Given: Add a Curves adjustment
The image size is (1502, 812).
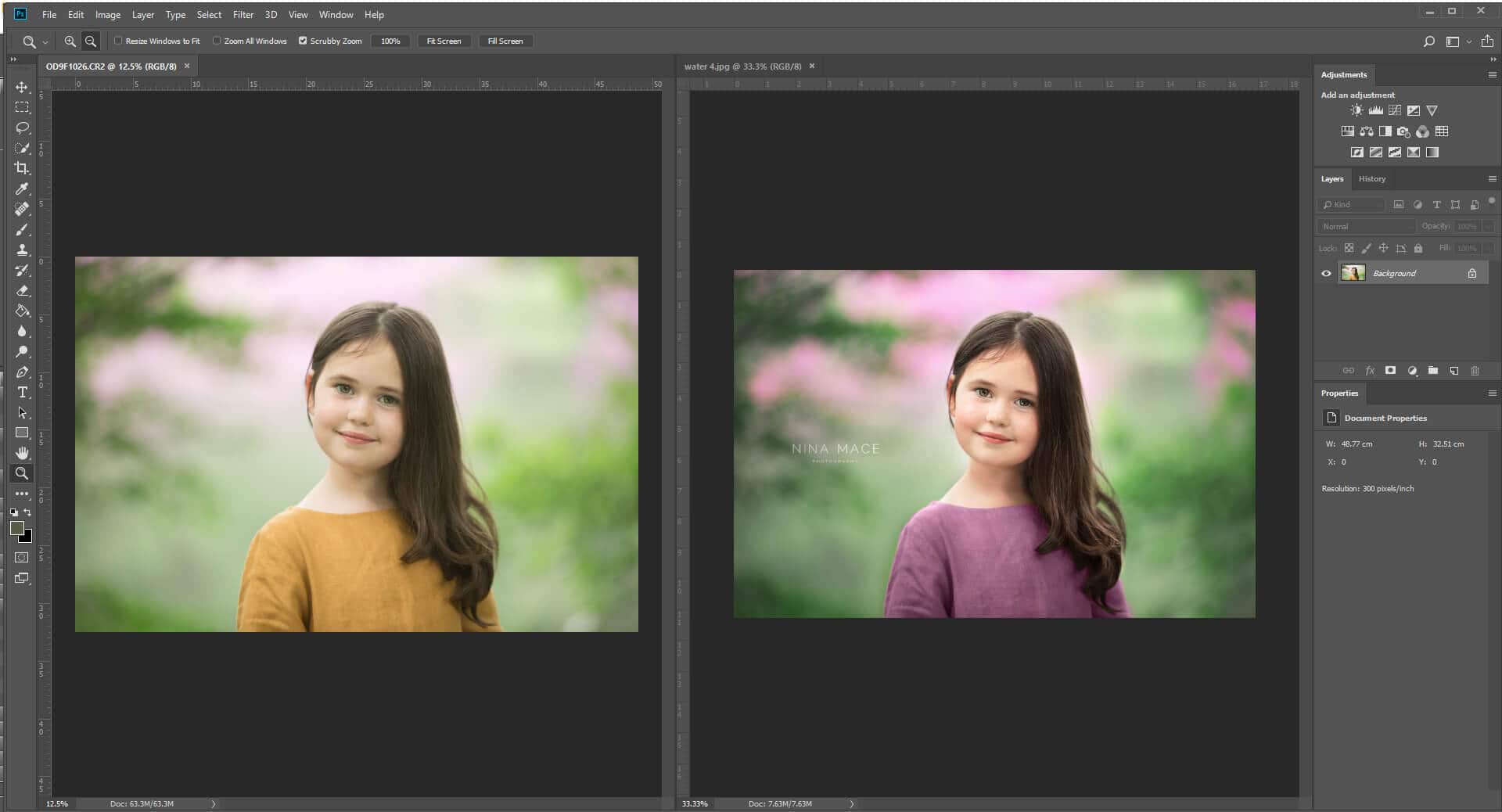Looking at the screenshot, I should tap(1394, 110).
